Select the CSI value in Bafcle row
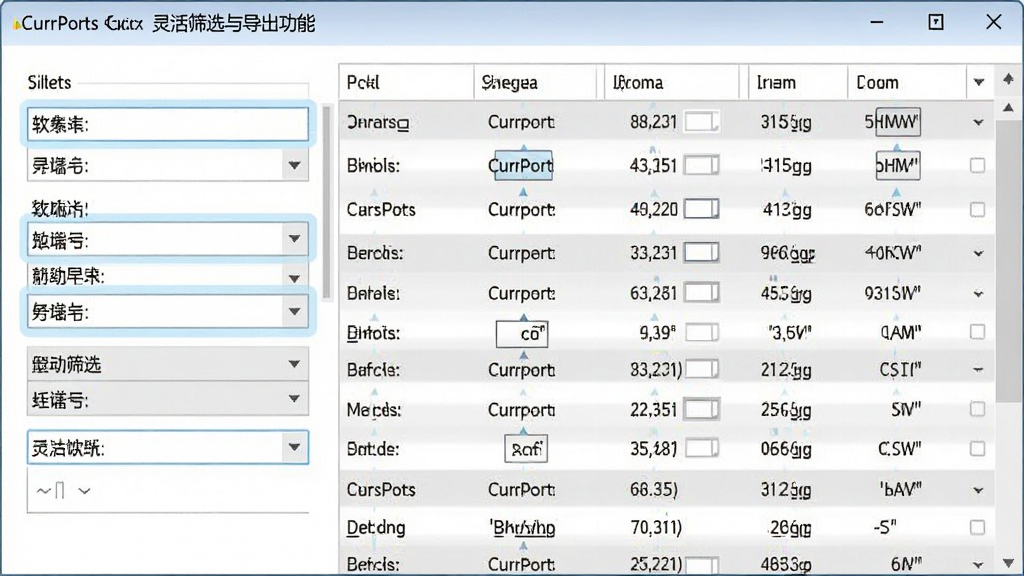Image resolution: width=1024 pixels, height=576 pixels. (x=900, y=370)
